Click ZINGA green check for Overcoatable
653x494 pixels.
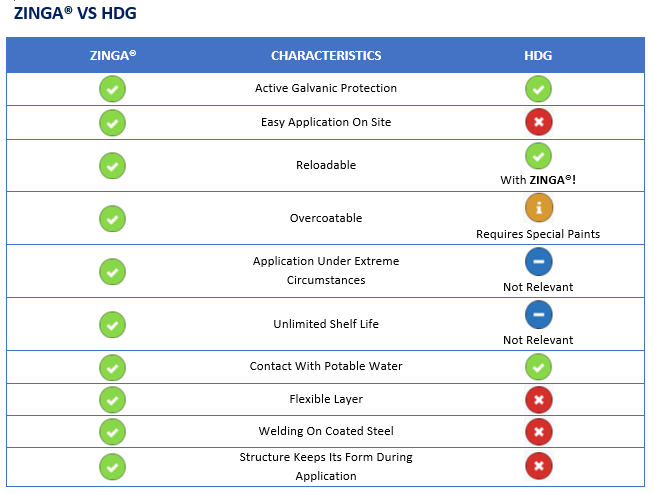tap(112, 219)
